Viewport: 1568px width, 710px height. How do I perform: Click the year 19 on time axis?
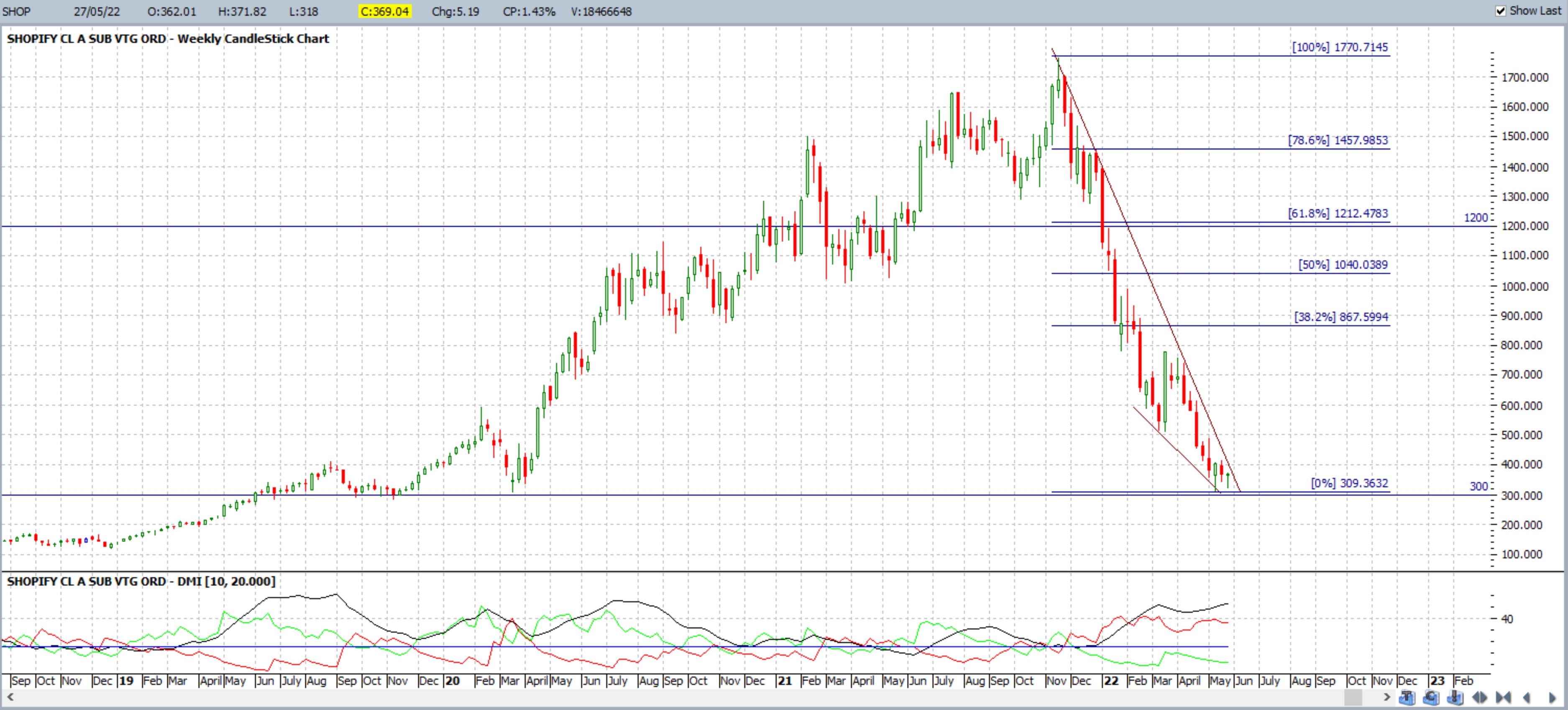pos(126,681)
